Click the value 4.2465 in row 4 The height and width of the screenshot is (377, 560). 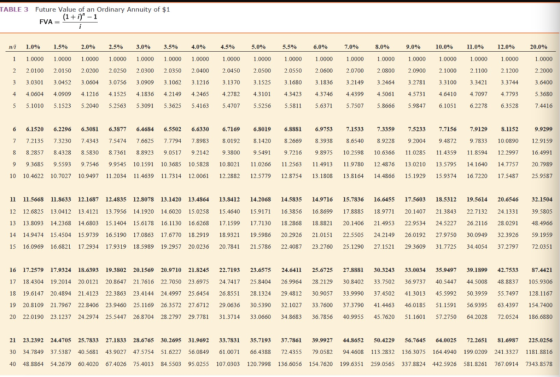click(x=200, y=94)
